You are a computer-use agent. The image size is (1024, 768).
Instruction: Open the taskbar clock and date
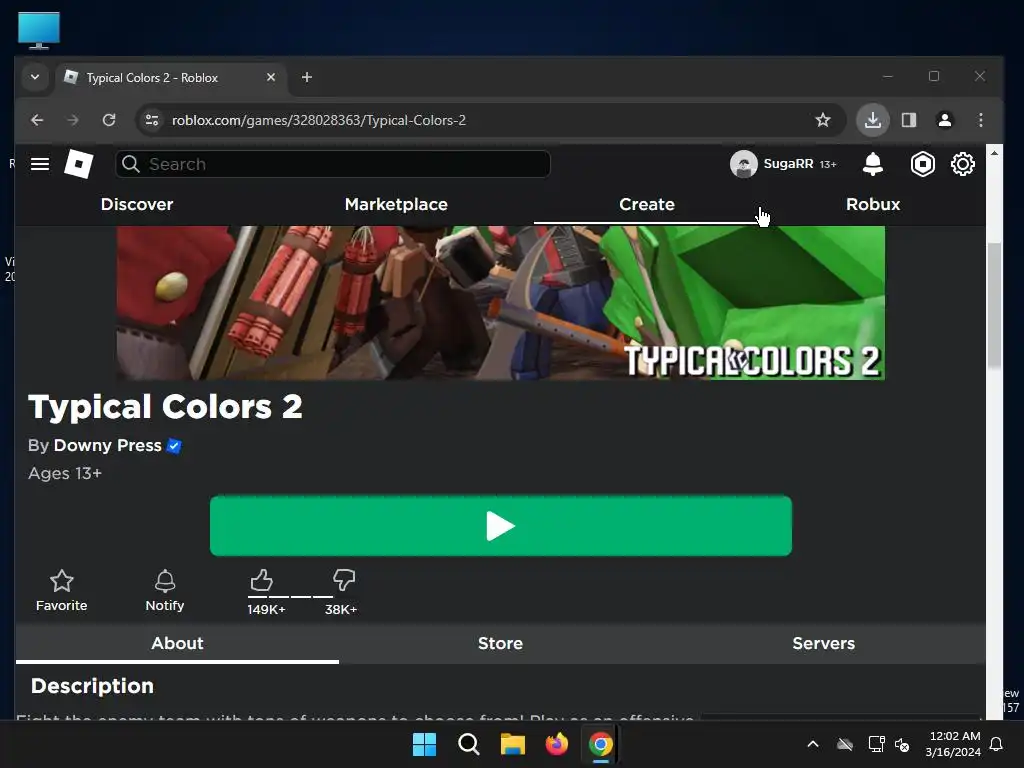click(x=953, y=744)
